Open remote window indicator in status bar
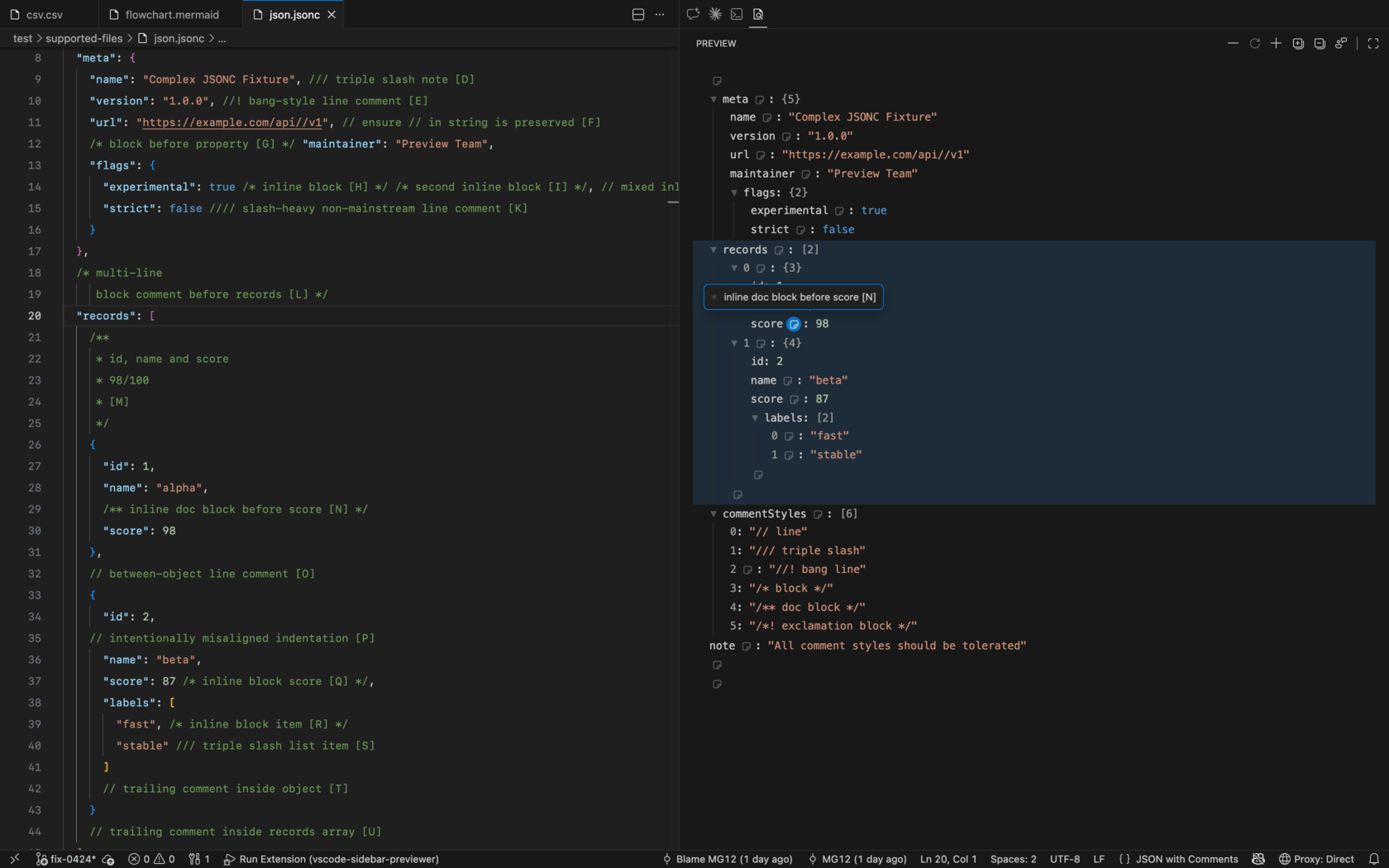Image resolution: width=1389 pixels, height=868 pixels. point(14,859)
